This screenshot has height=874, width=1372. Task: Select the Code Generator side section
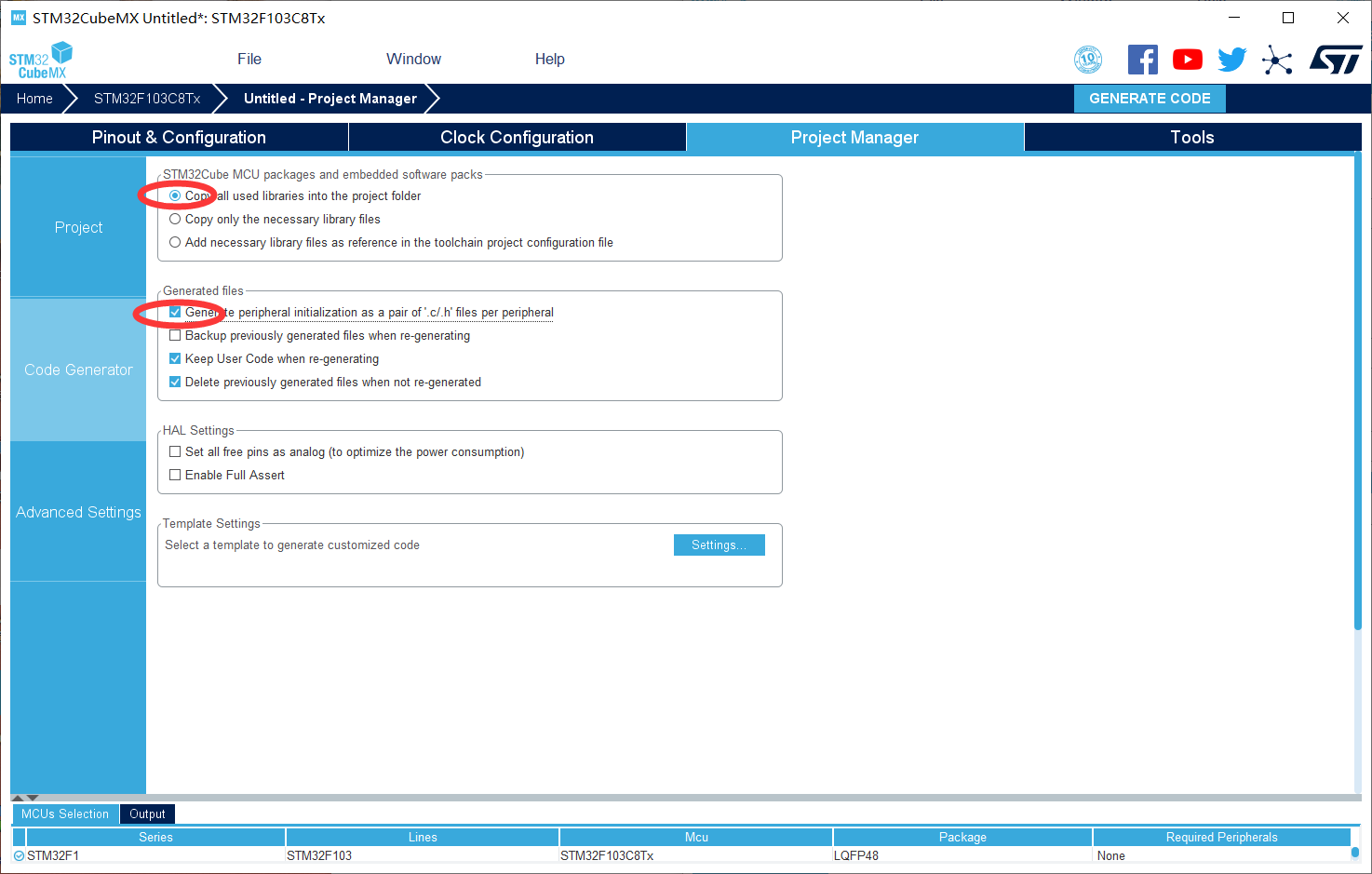pos(78,370)
